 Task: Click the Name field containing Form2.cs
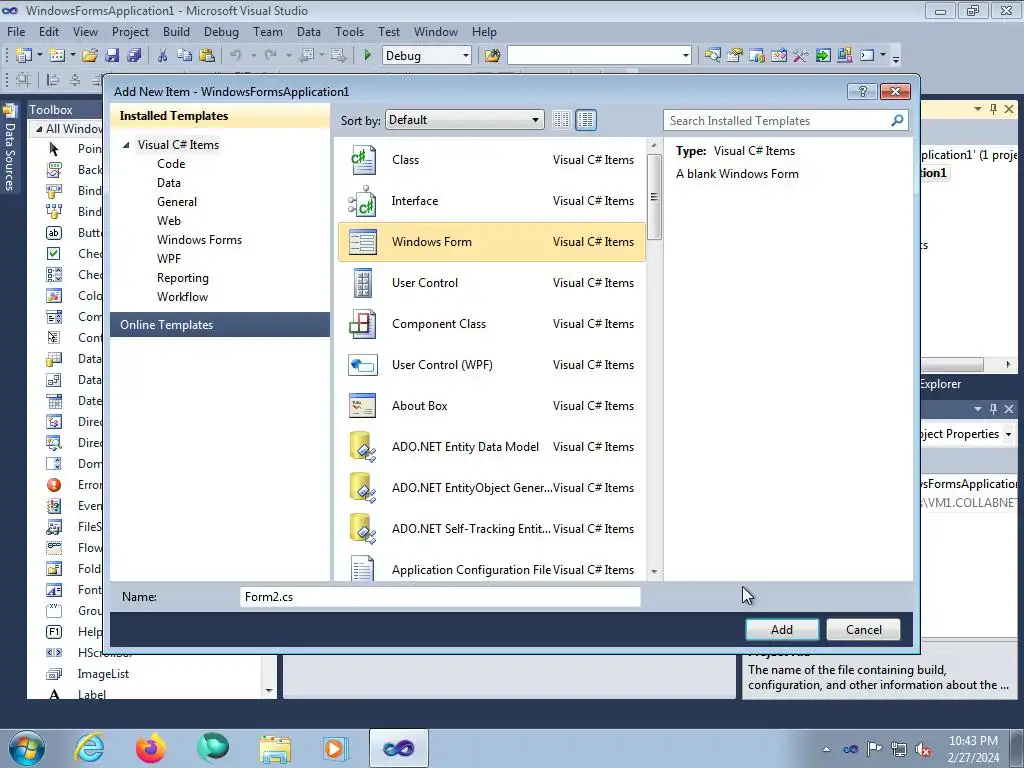click(x=440, y=597)
